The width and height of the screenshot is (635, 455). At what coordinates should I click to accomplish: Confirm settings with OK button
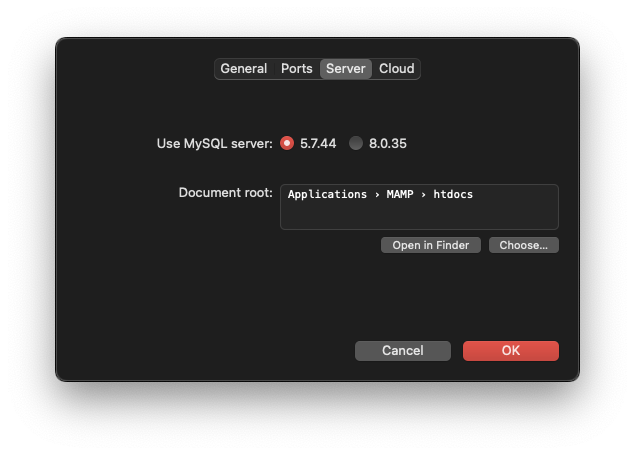click(x=511, y=351)
